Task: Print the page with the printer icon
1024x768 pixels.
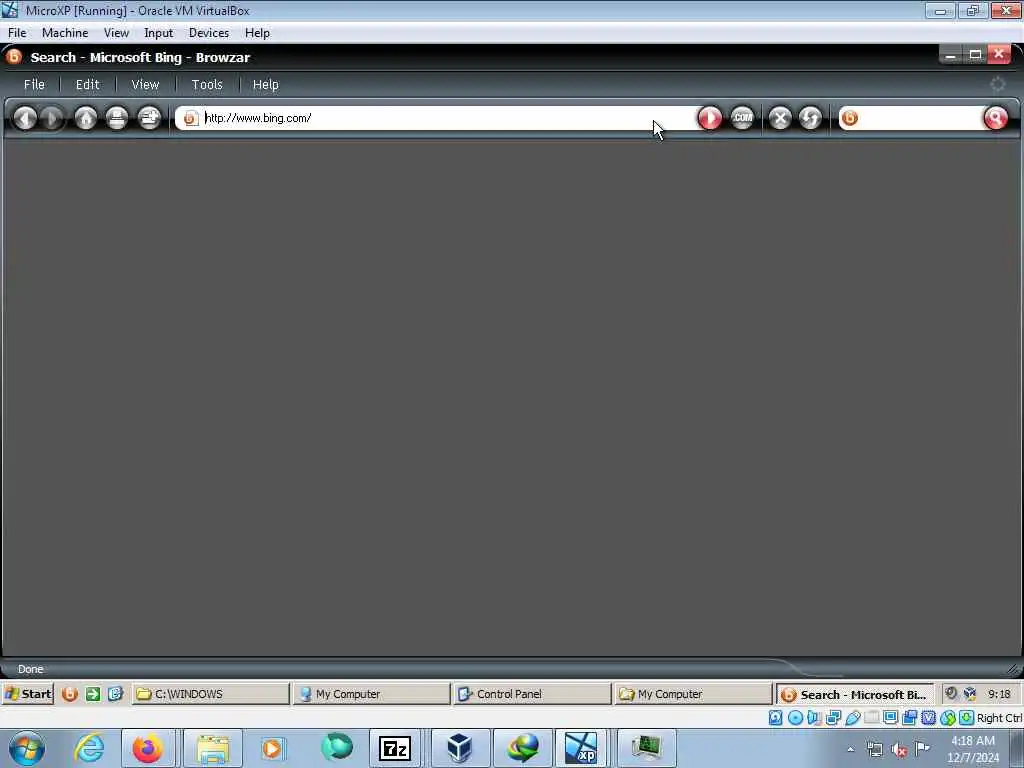Action: click(118, 118)
